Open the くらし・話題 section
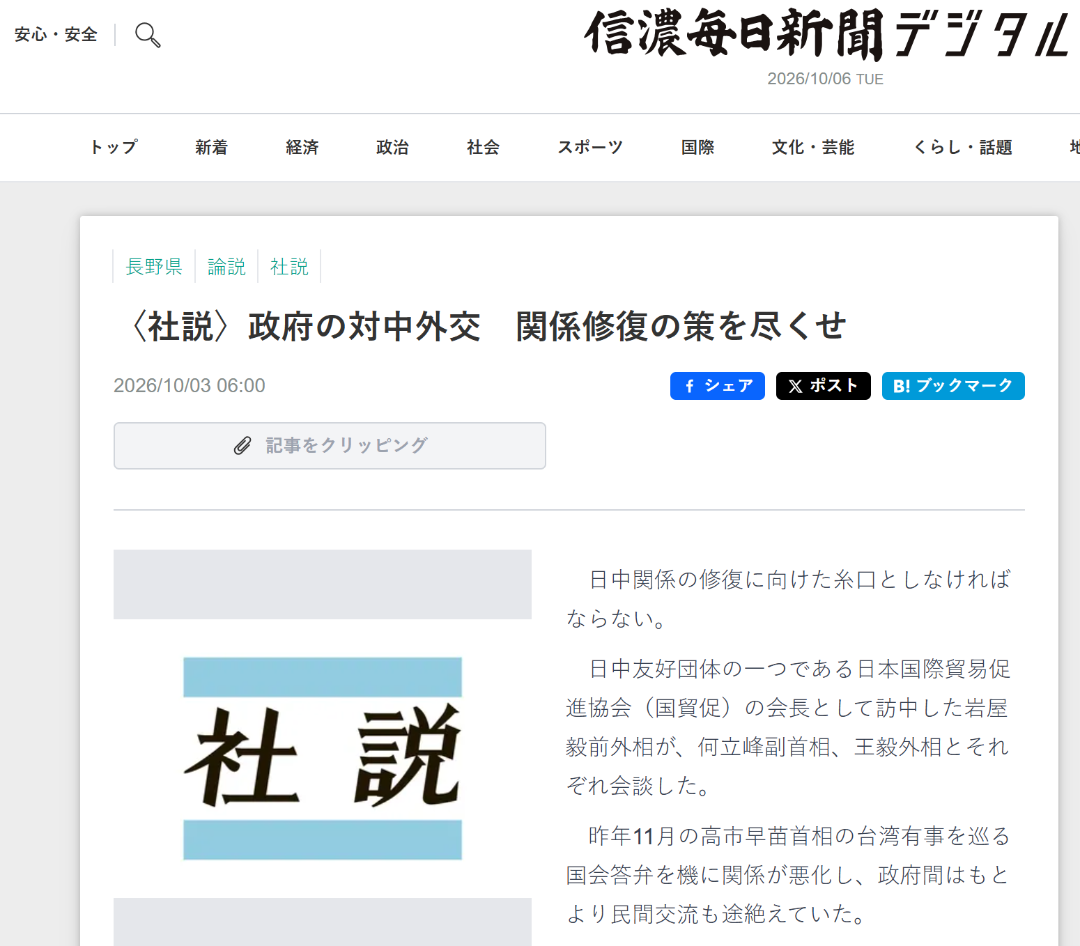The width and height of the screenshot is (1080, 946). point(963,147)
